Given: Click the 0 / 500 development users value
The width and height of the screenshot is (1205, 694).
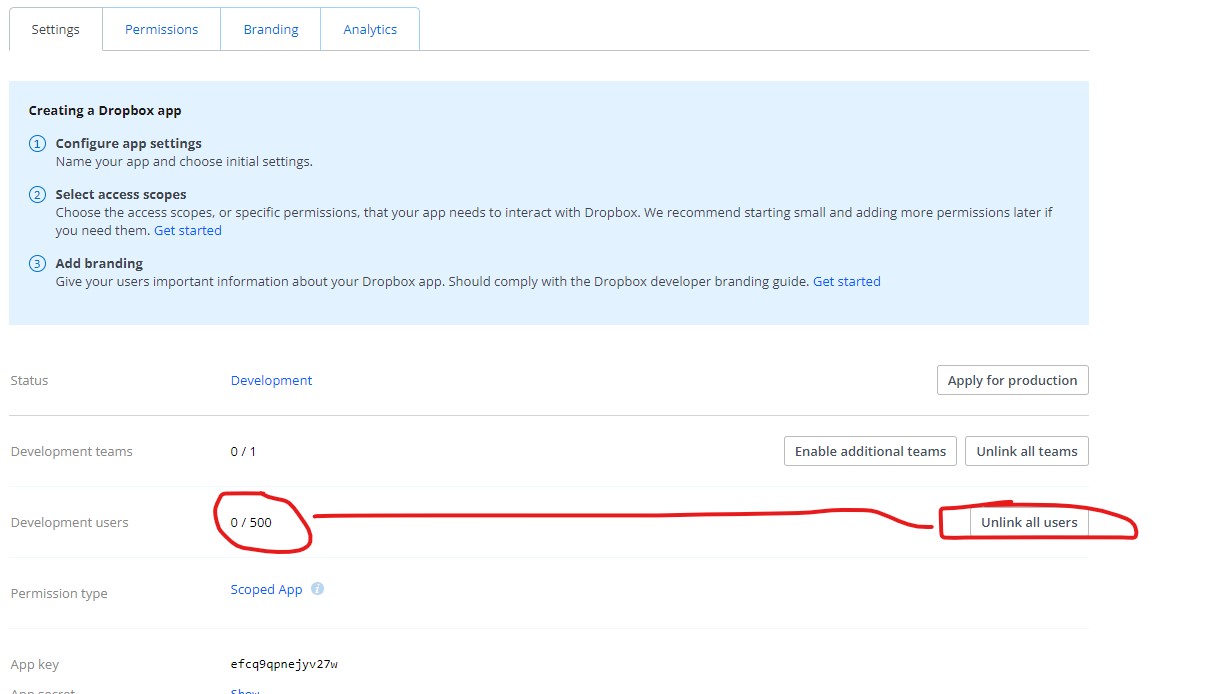Looking at the screenshot, I should [251, 522].
